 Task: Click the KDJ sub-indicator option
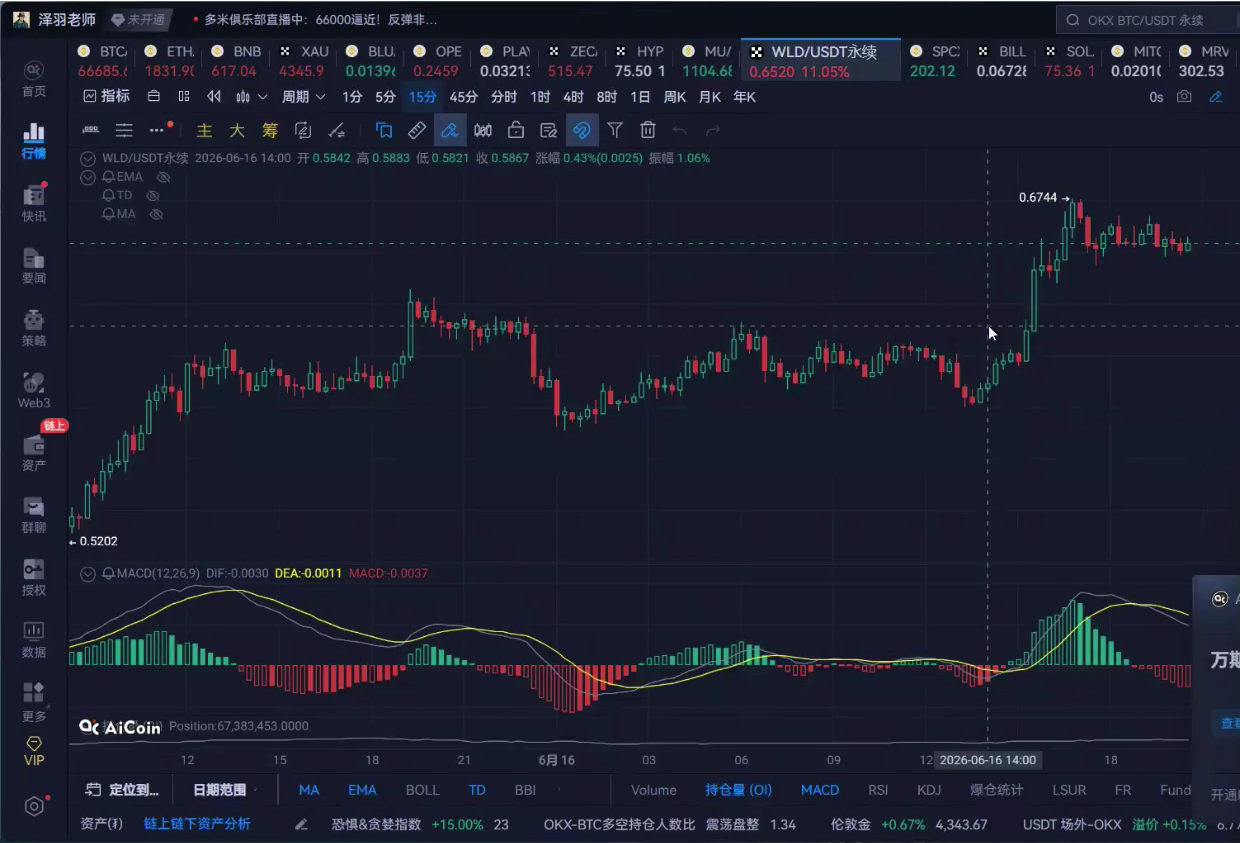(x=929, y=790)
